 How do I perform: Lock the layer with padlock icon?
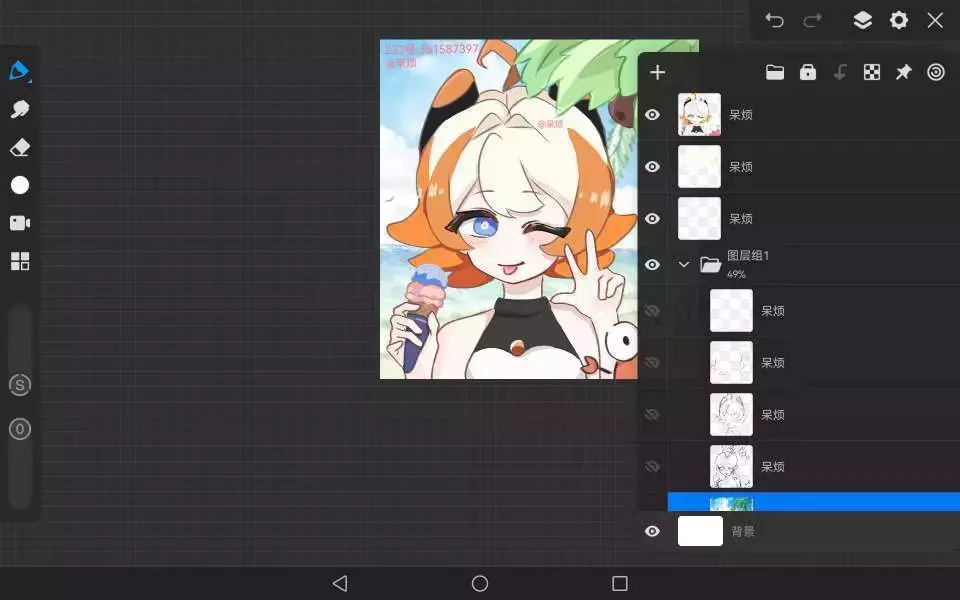[808, 72]
